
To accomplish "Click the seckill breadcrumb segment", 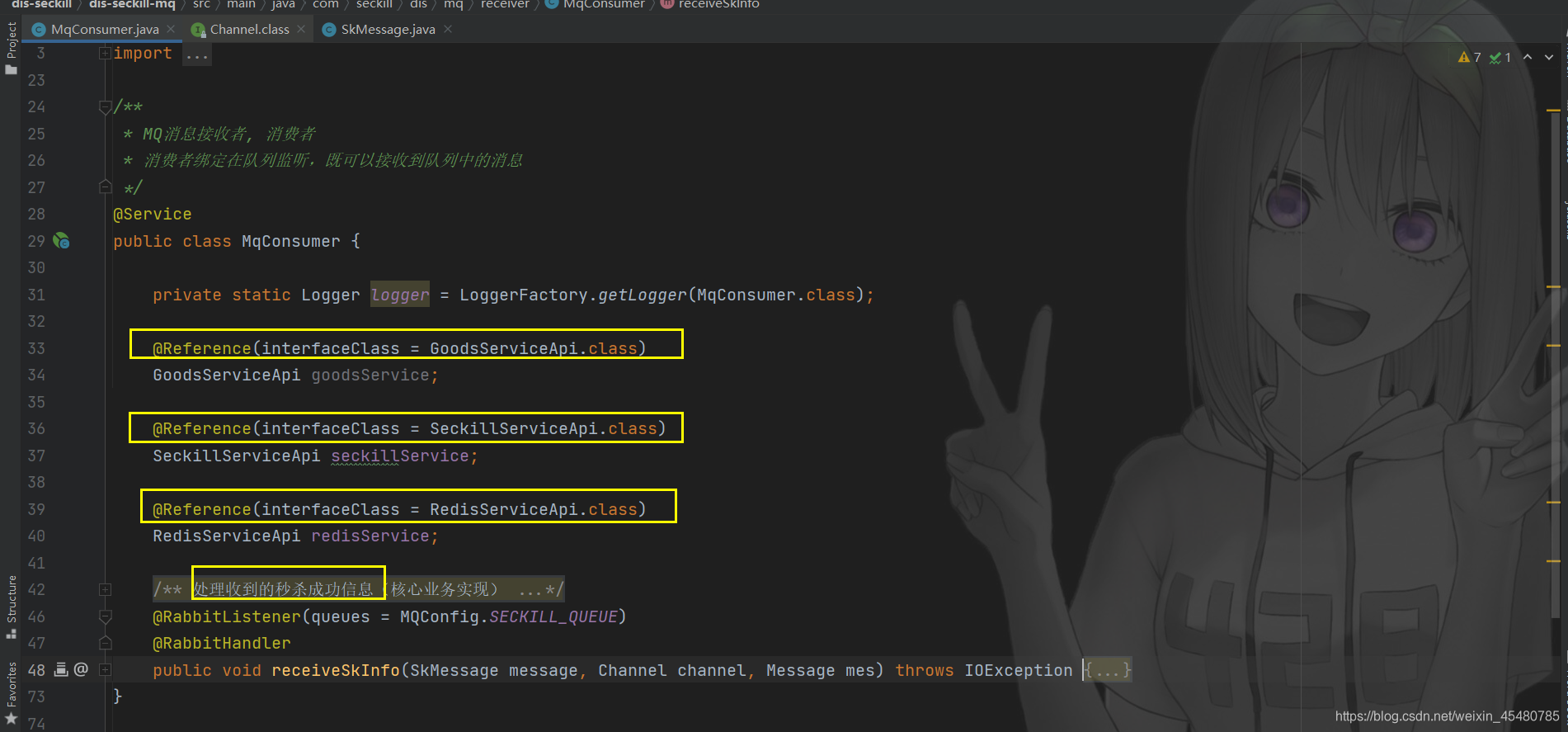I will pyautogui.click(x=374, y=5).
